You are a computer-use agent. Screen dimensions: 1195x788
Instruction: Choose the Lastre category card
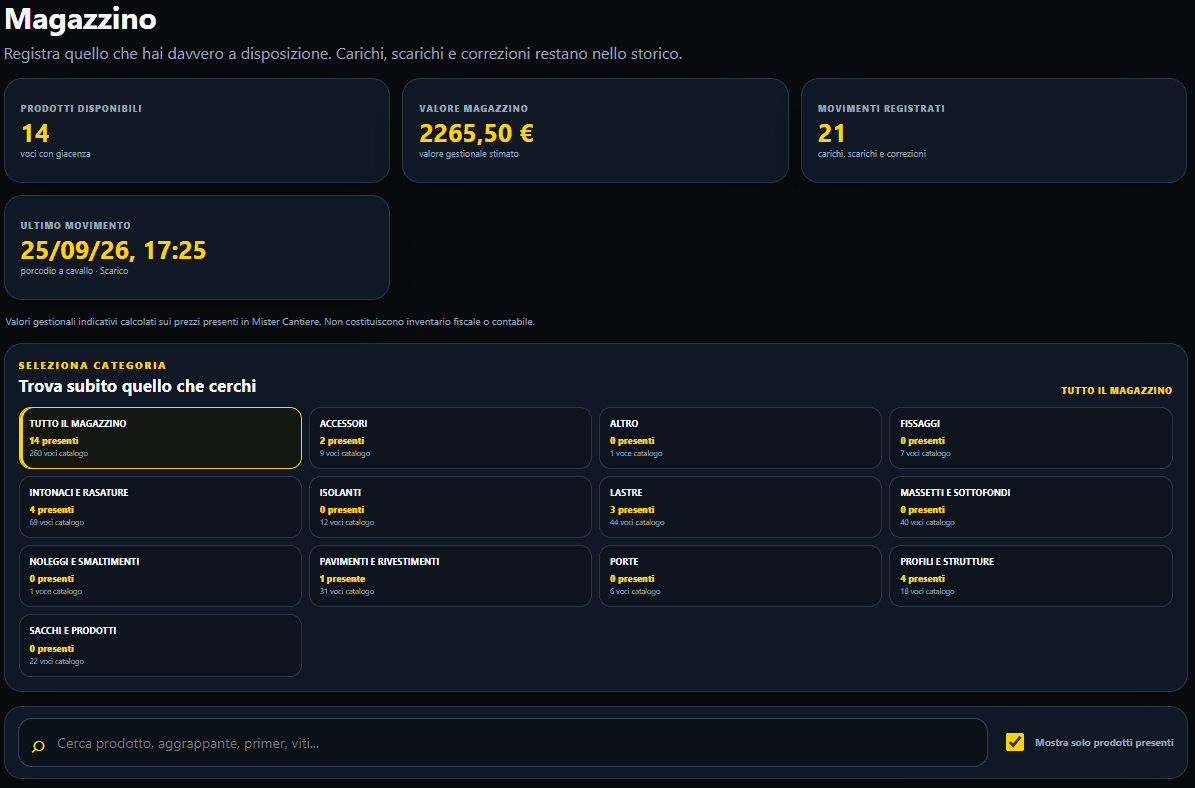point(740,507)
